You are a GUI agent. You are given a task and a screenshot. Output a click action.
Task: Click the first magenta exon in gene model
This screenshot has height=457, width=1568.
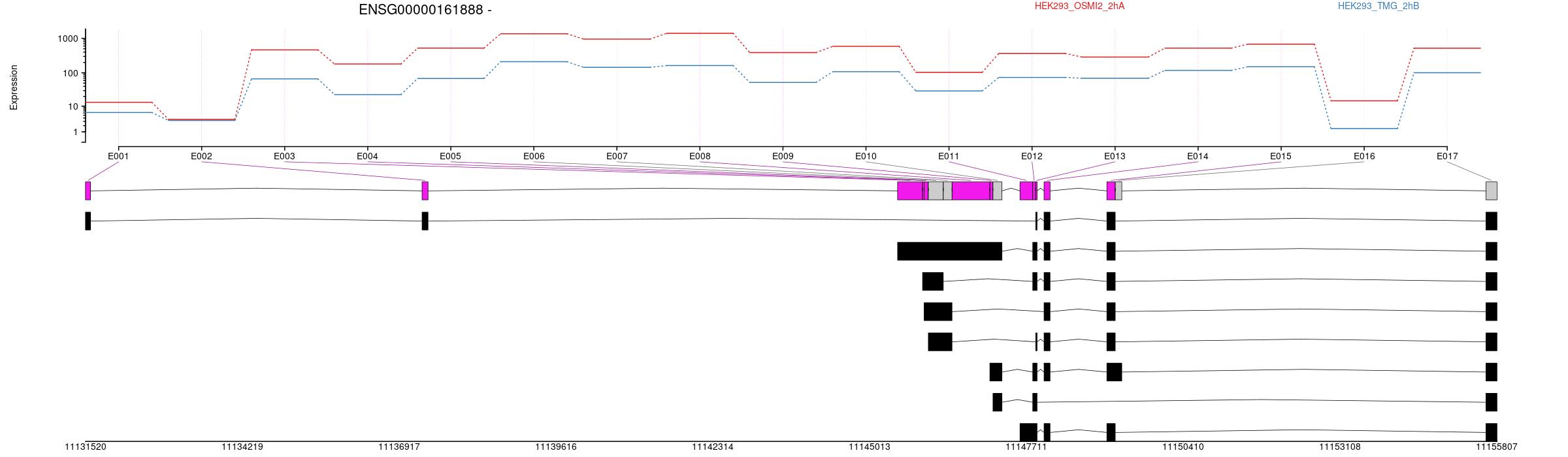click(88, 191)
